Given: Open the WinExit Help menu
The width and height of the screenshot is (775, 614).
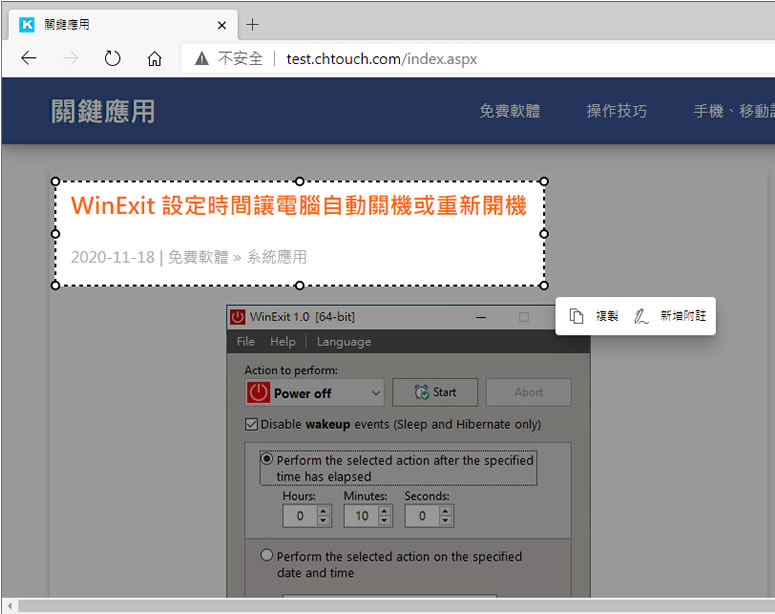Looking at the screenshot, I should pos(283,342).
